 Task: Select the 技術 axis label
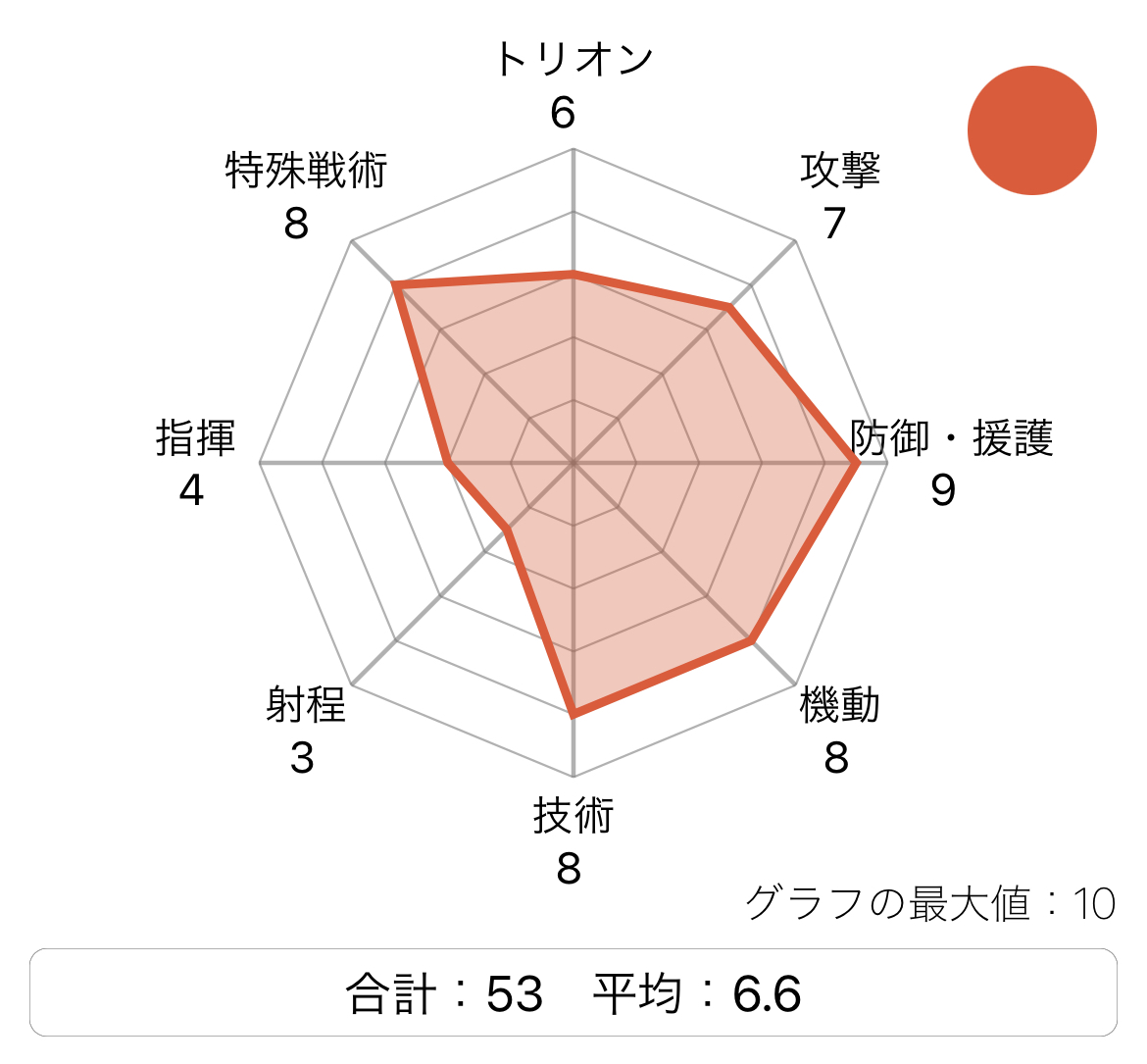click(573, 815)
